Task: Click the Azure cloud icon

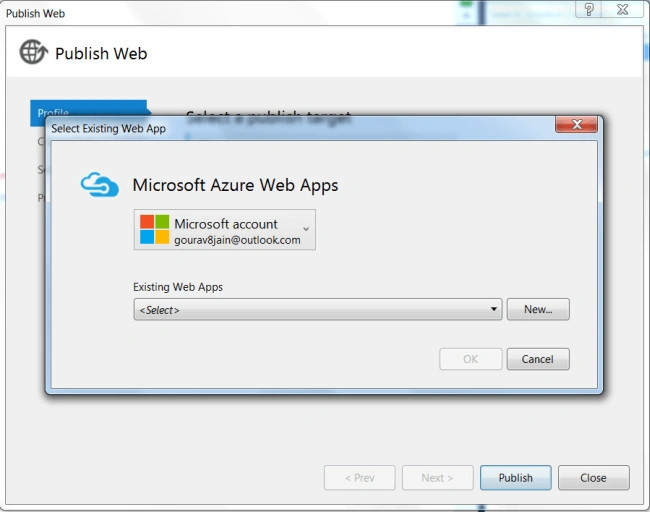Action: pos(99,184)
